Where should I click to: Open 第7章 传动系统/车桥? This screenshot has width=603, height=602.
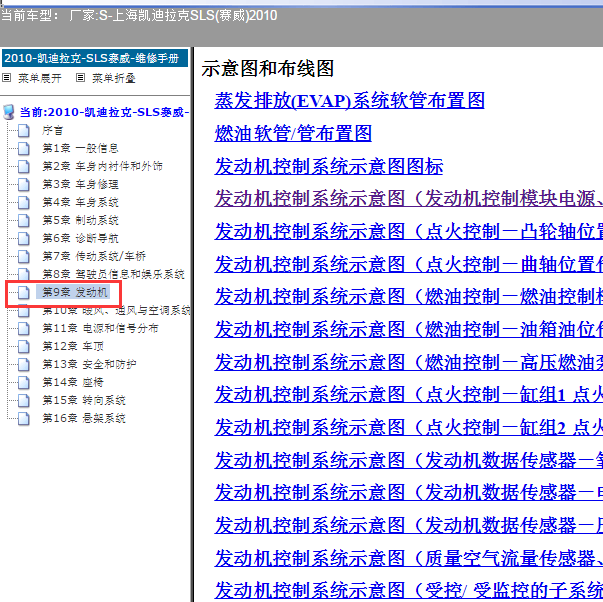click(94, 256)
